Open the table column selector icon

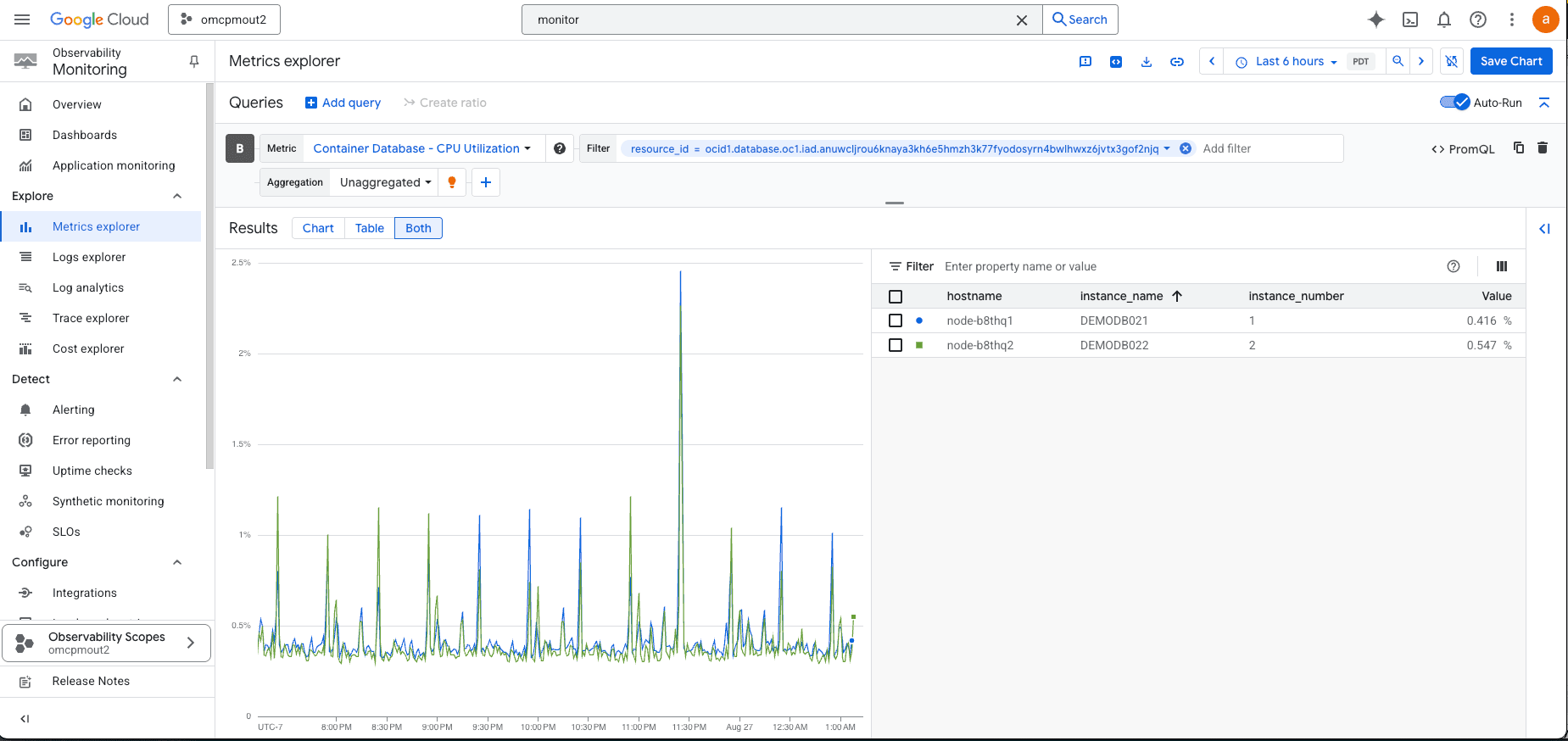pos(1502,266)
